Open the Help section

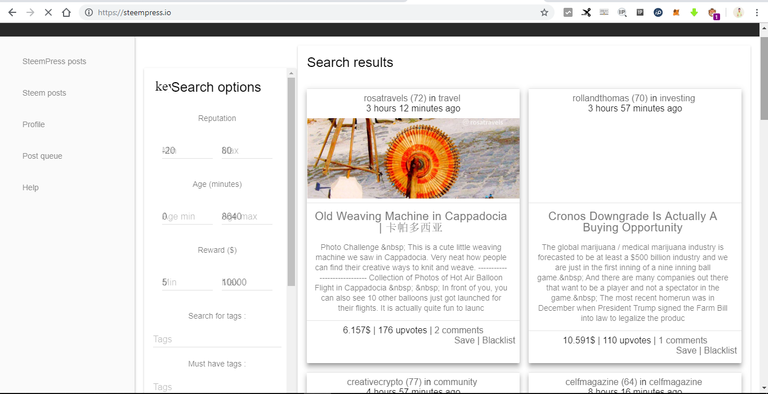click(x=30, y=187)
